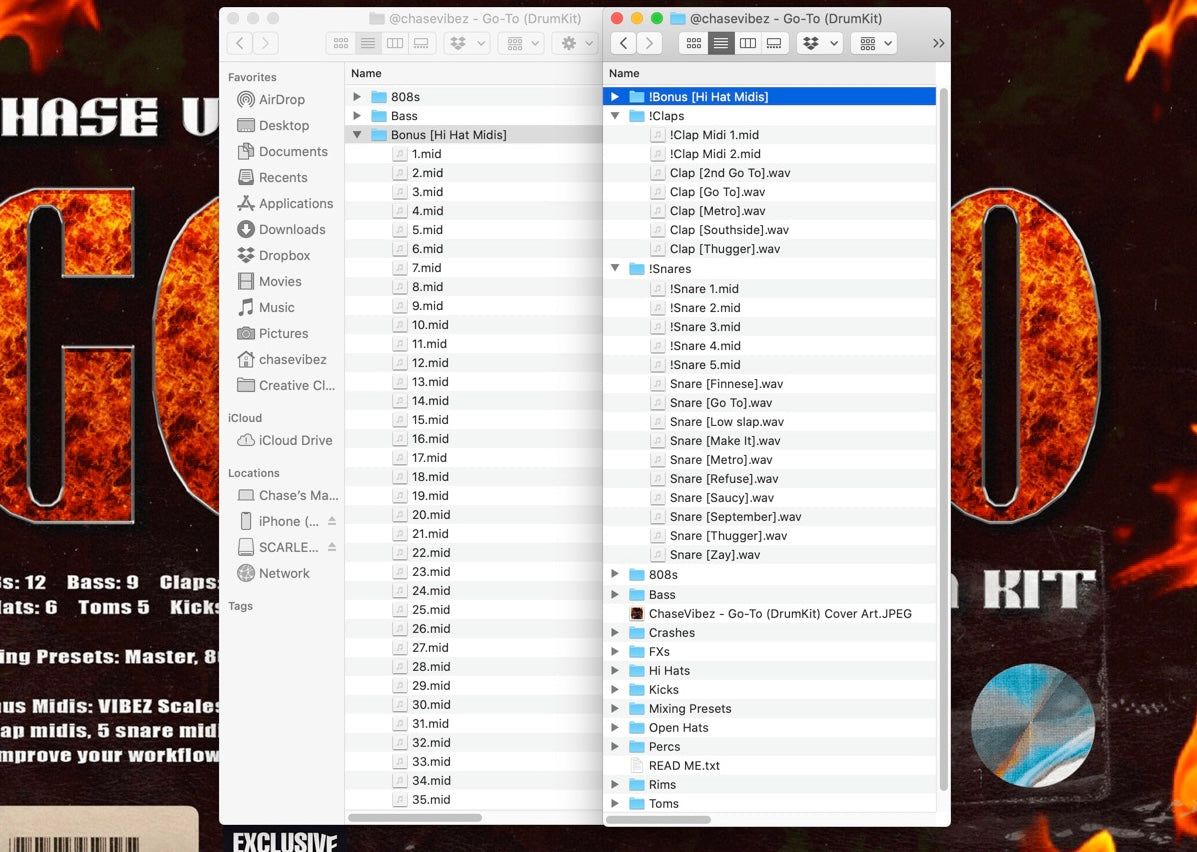The image size is (1197, 852).
Task: Switch front window to column view
Action: (748, 43)
